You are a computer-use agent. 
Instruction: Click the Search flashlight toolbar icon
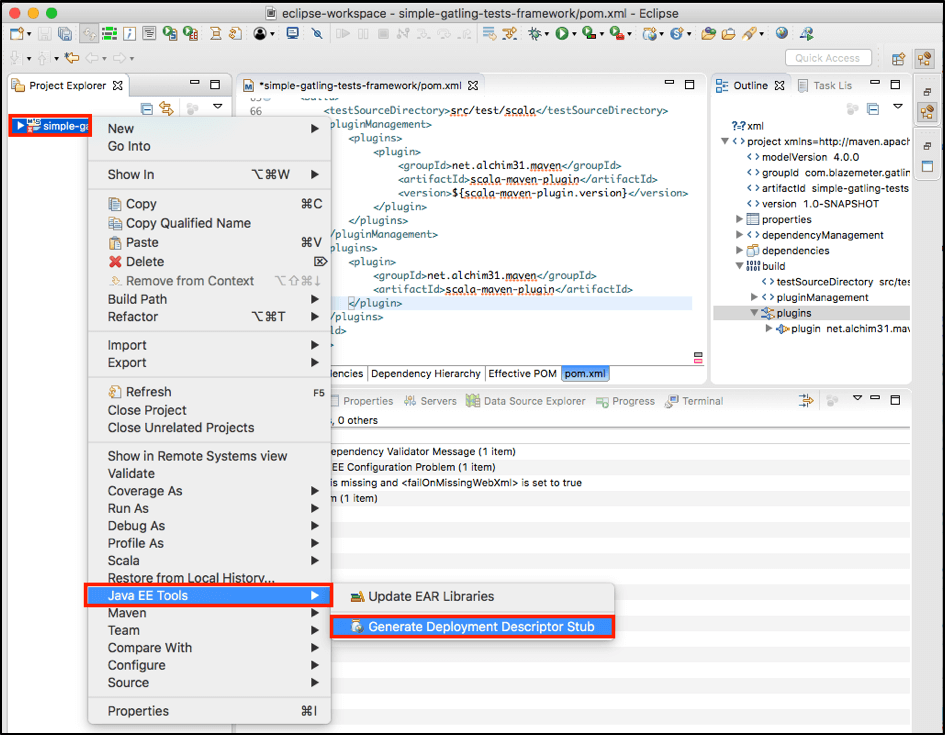point(749,34)
